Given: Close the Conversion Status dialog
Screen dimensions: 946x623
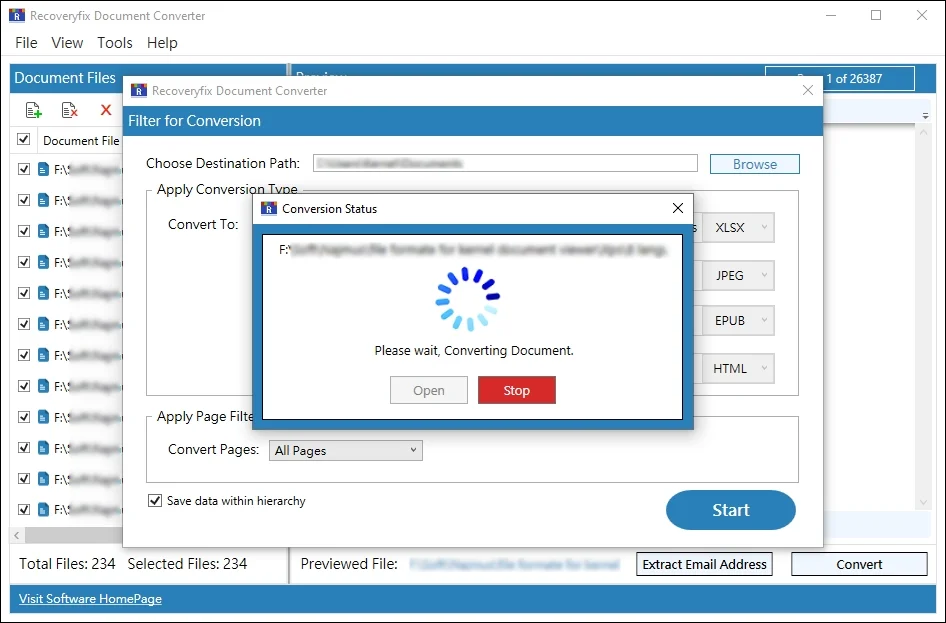Looking at the screenshot, I should 678,208.
